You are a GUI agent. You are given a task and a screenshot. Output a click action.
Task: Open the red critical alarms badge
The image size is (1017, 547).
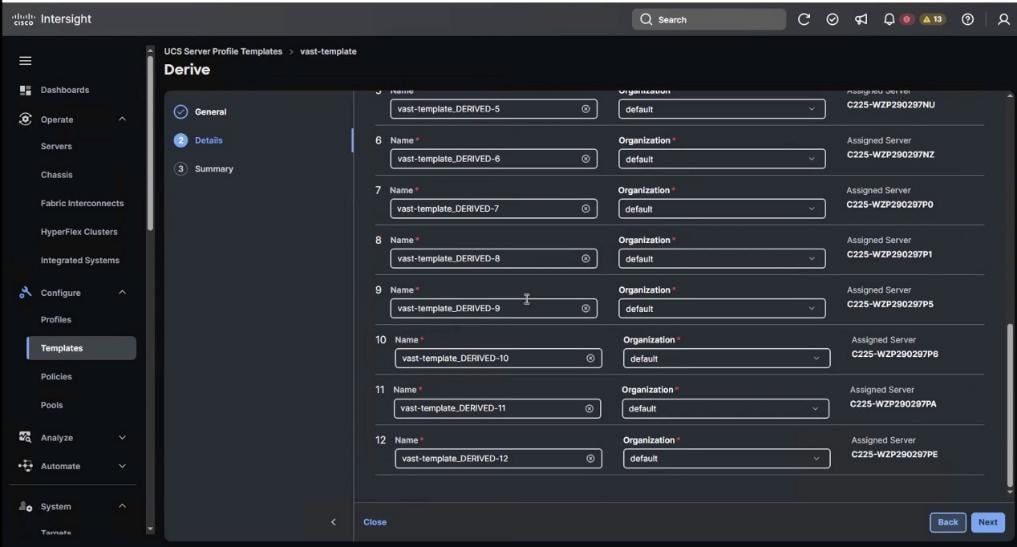907,19
